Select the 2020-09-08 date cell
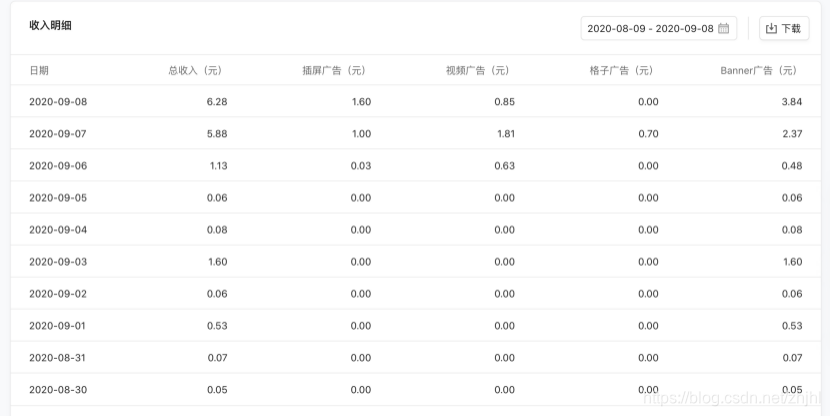 (58, 102)
